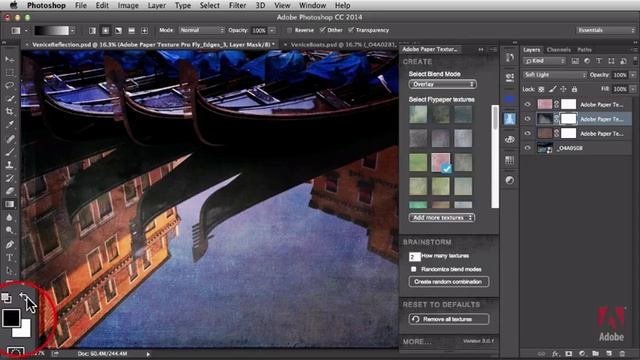Select the Path Selection tool

[9, 270]
